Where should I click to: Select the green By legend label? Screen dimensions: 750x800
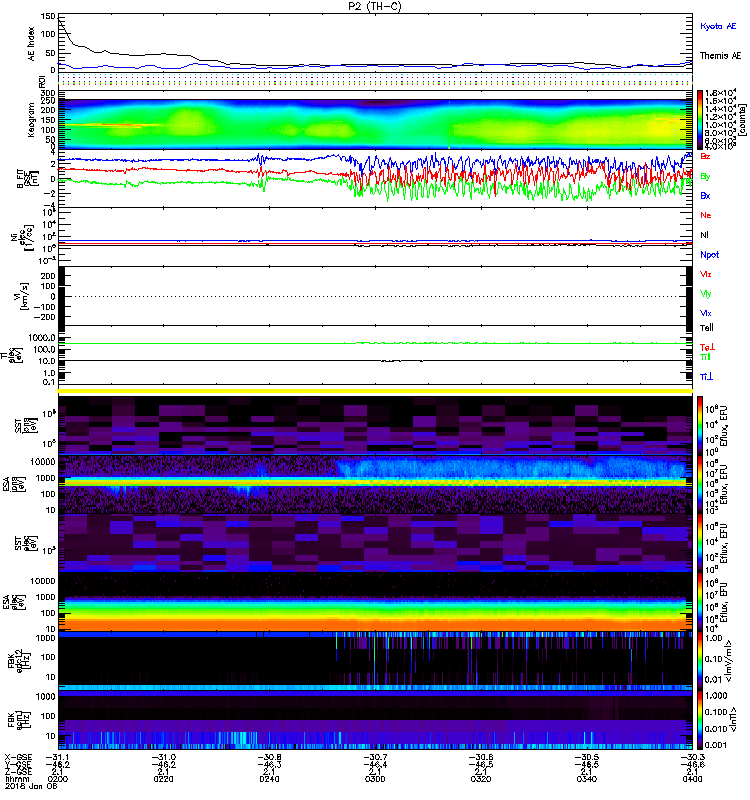[x=705, y=177]
